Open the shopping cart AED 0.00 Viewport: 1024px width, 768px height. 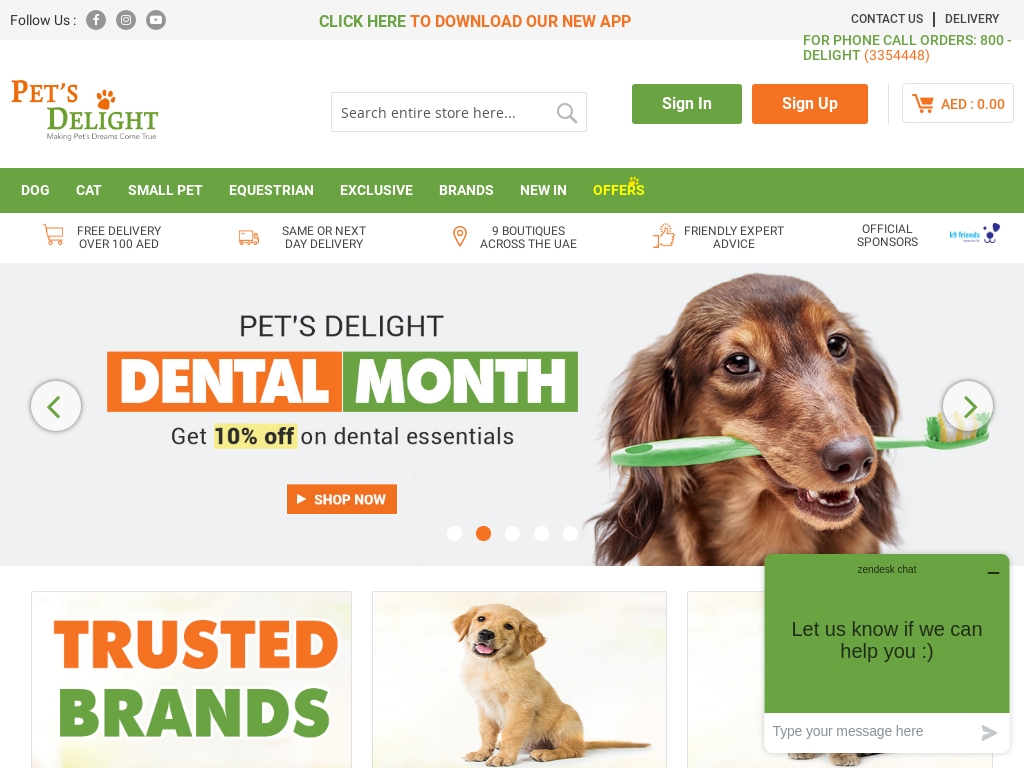click(957, 103)
